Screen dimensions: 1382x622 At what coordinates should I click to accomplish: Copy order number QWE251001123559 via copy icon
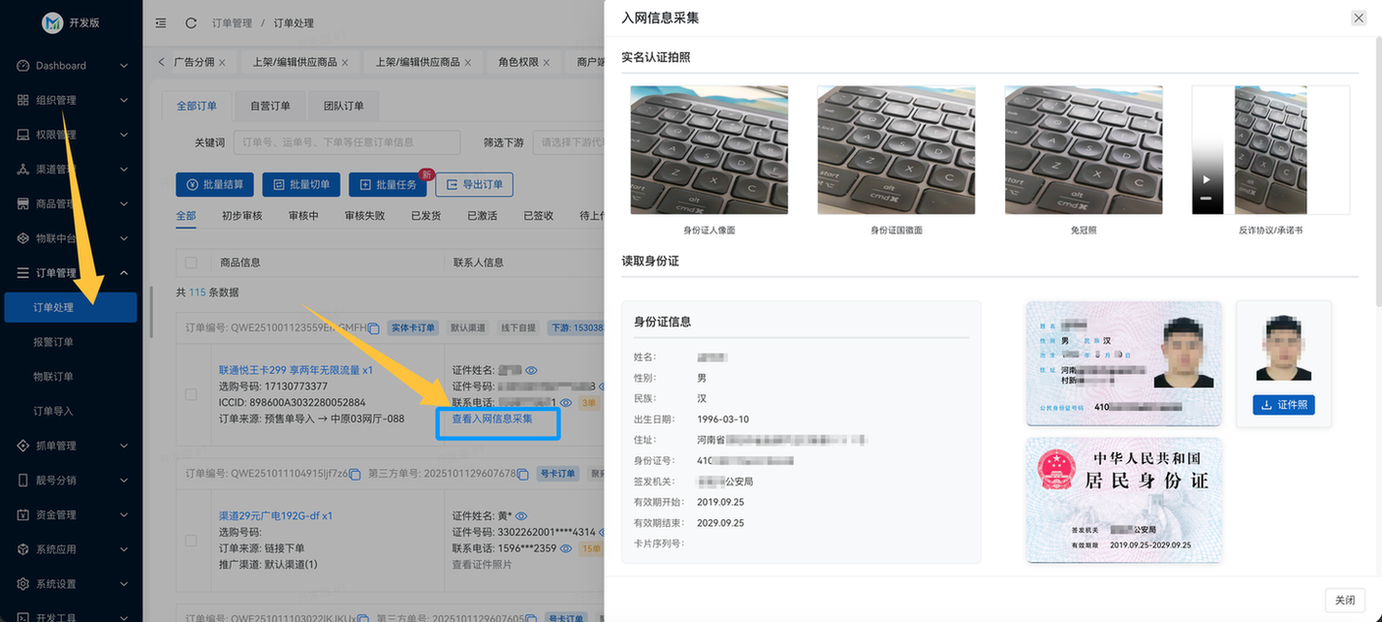coord(373,328)
